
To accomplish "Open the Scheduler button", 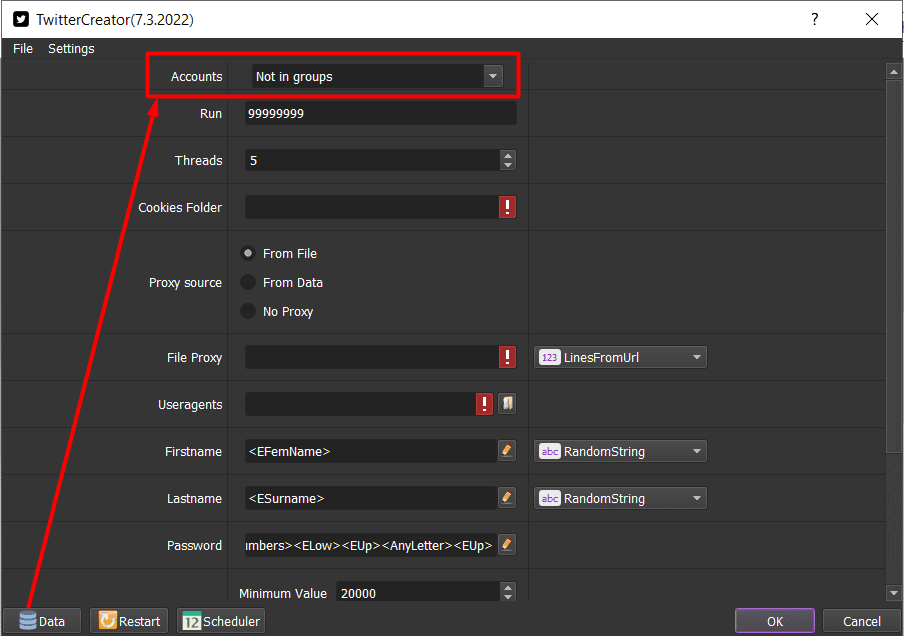I will coord(221,621).
